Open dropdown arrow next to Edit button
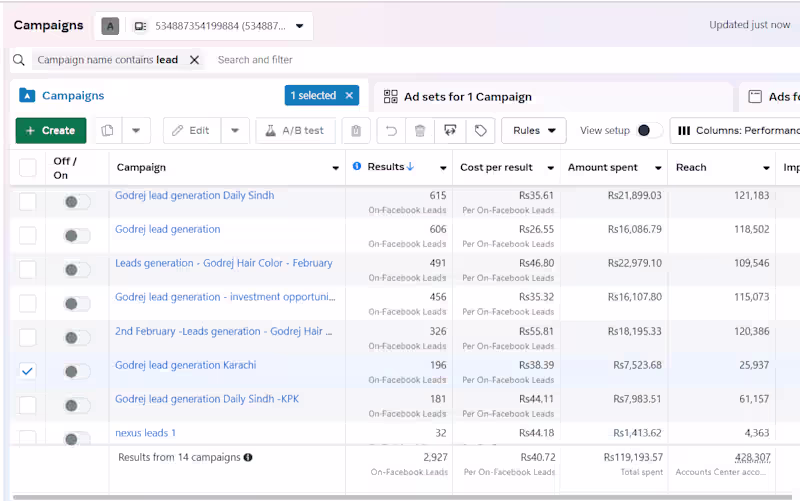Image resolution: width=800 pixels, height=501 pixels. 235,131
